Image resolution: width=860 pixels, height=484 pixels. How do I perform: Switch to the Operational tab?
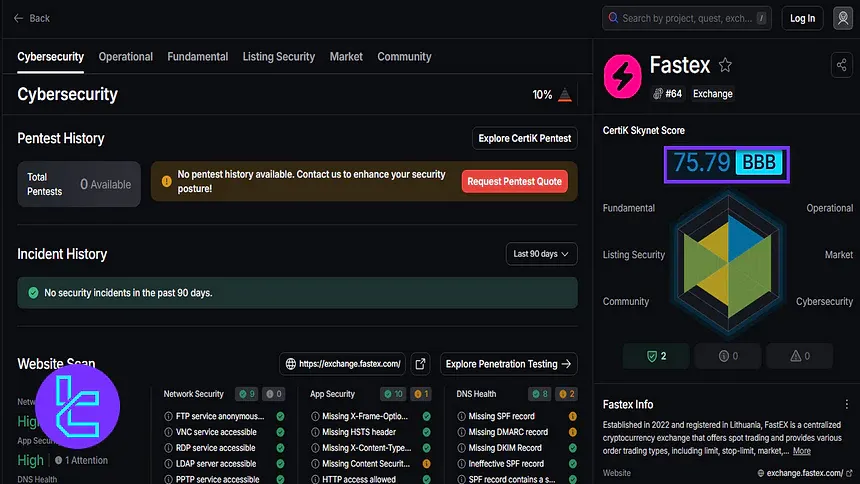click(x=126, y=57)
